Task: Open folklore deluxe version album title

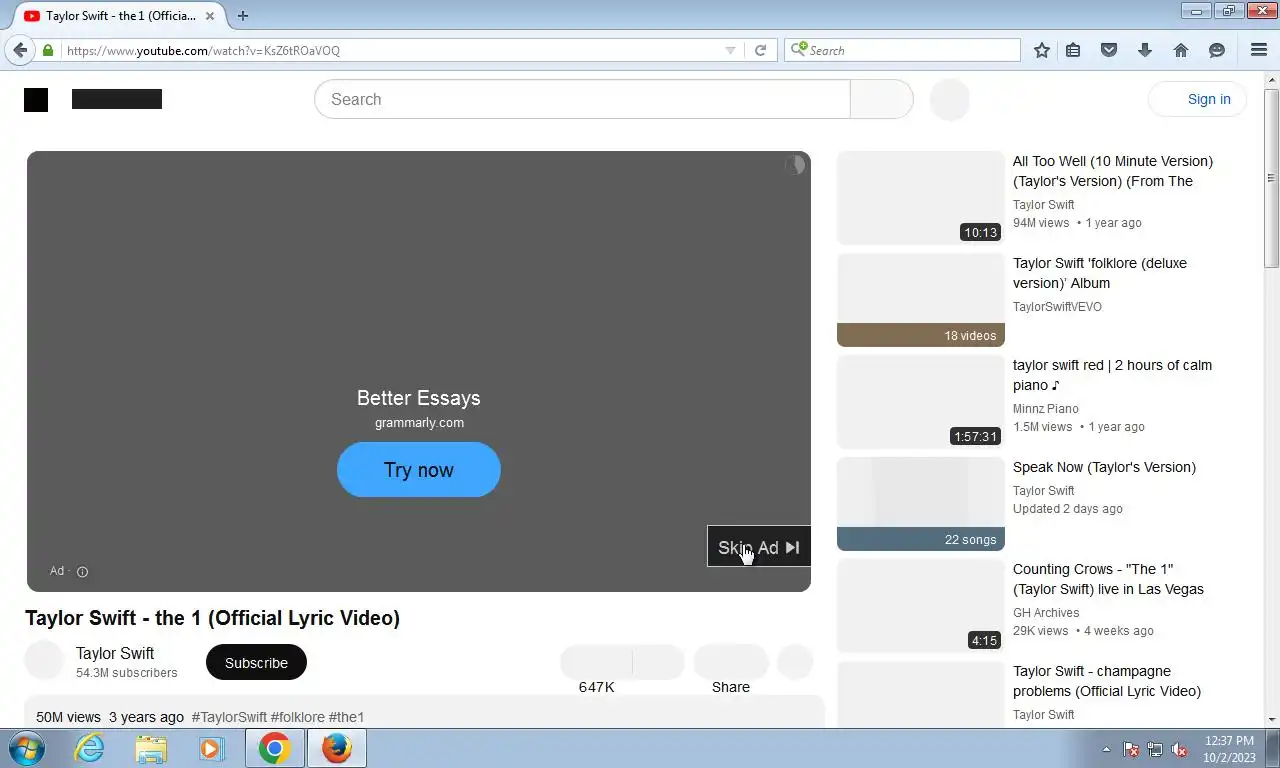Action: 1100,273
